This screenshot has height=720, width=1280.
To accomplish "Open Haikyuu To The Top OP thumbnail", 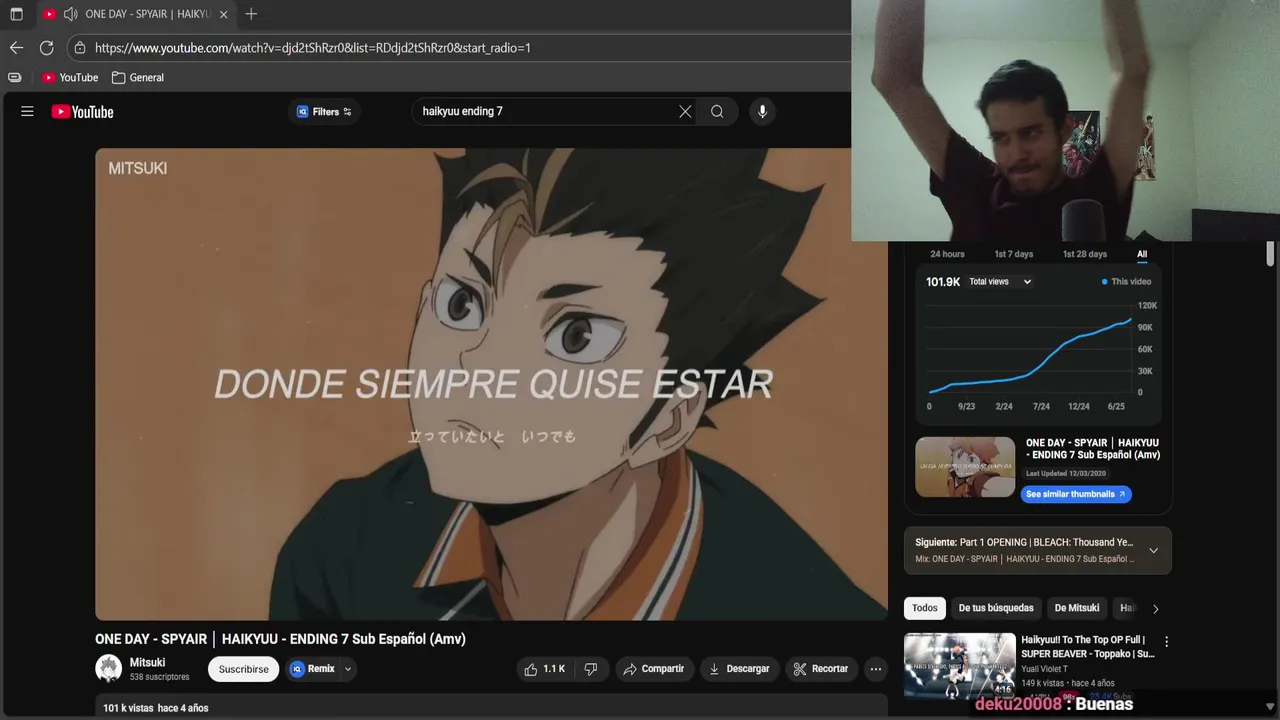I will (x=960, y=665).
